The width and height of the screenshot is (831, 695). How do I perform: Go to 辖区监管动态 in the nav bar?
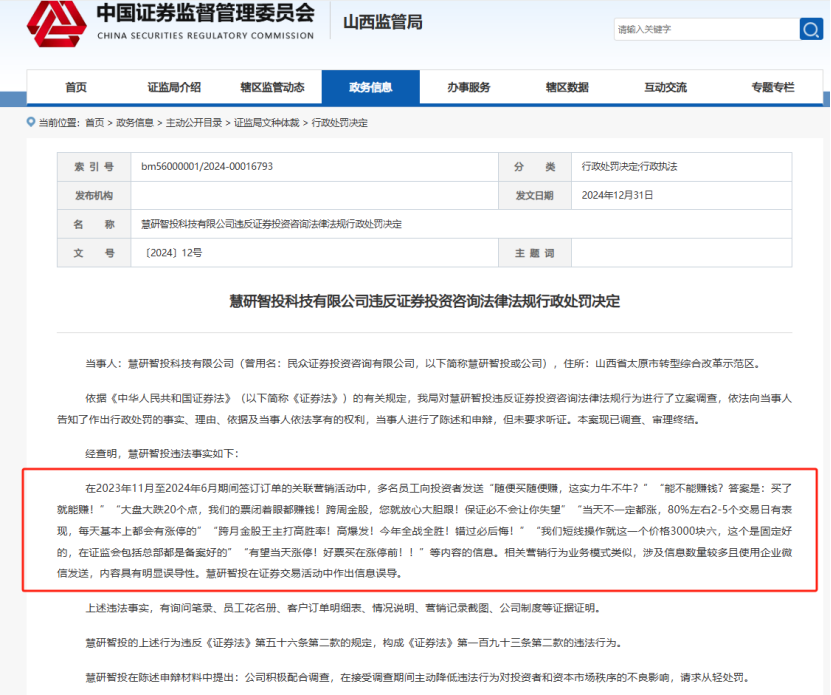point(272,88)
